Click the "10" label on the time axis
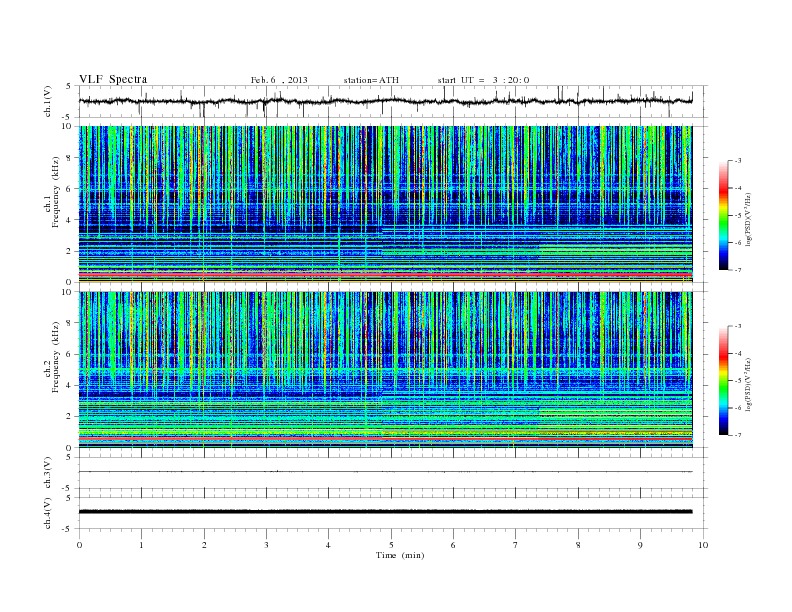792x612 pixels. [703, 545]
